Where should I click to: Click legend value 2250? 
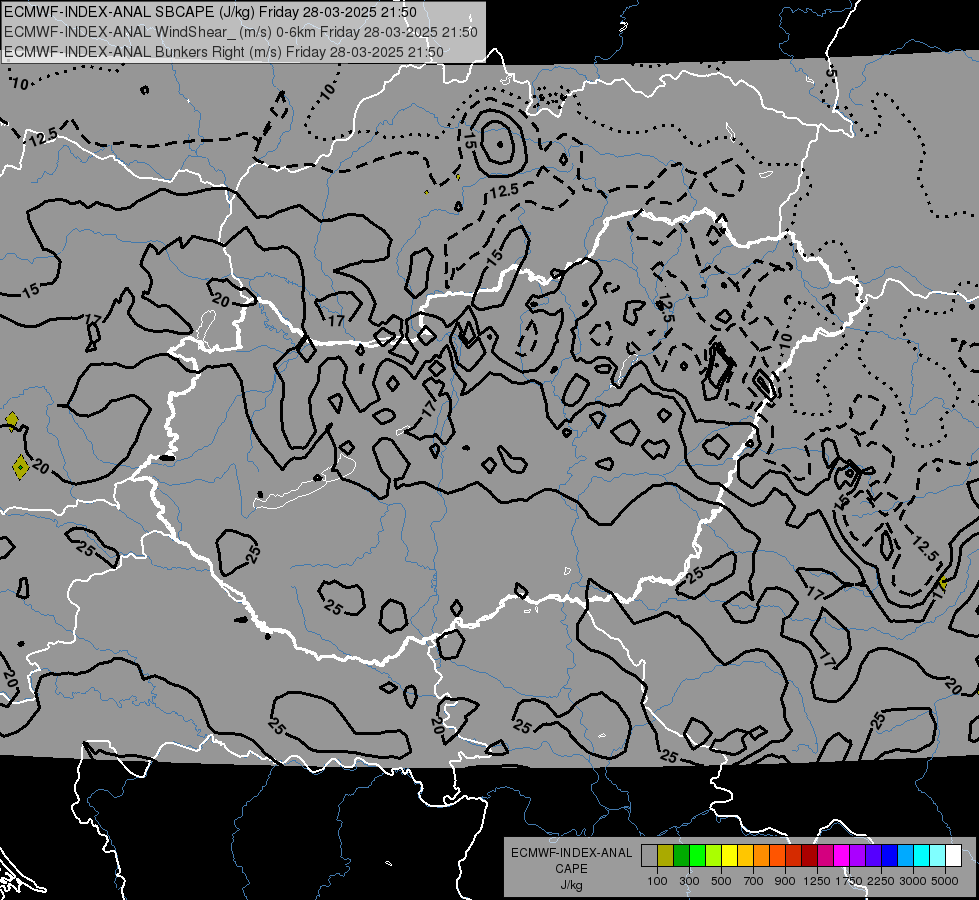click(x=882, y=881)
